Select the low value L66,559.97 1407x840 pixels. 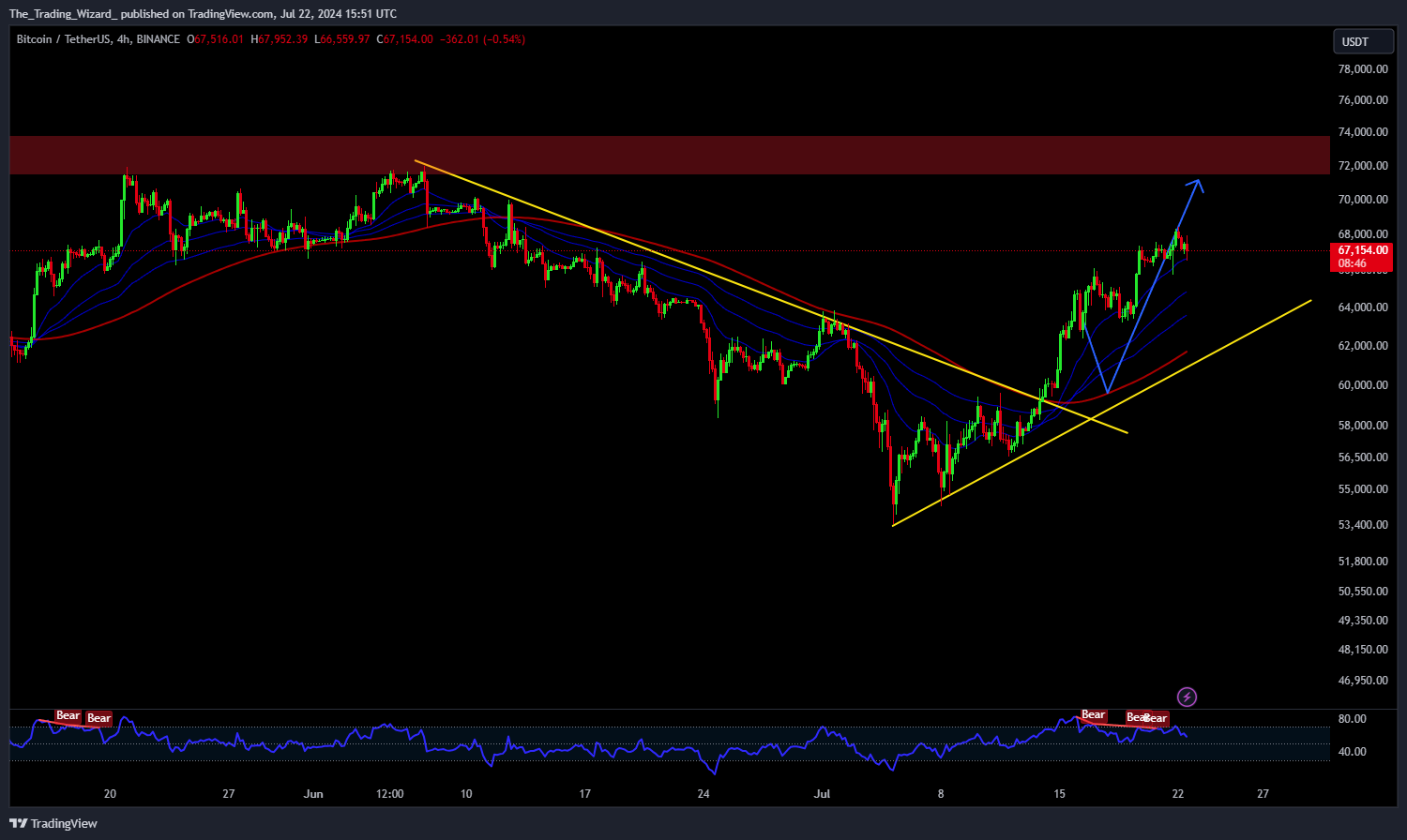point(341,39)
